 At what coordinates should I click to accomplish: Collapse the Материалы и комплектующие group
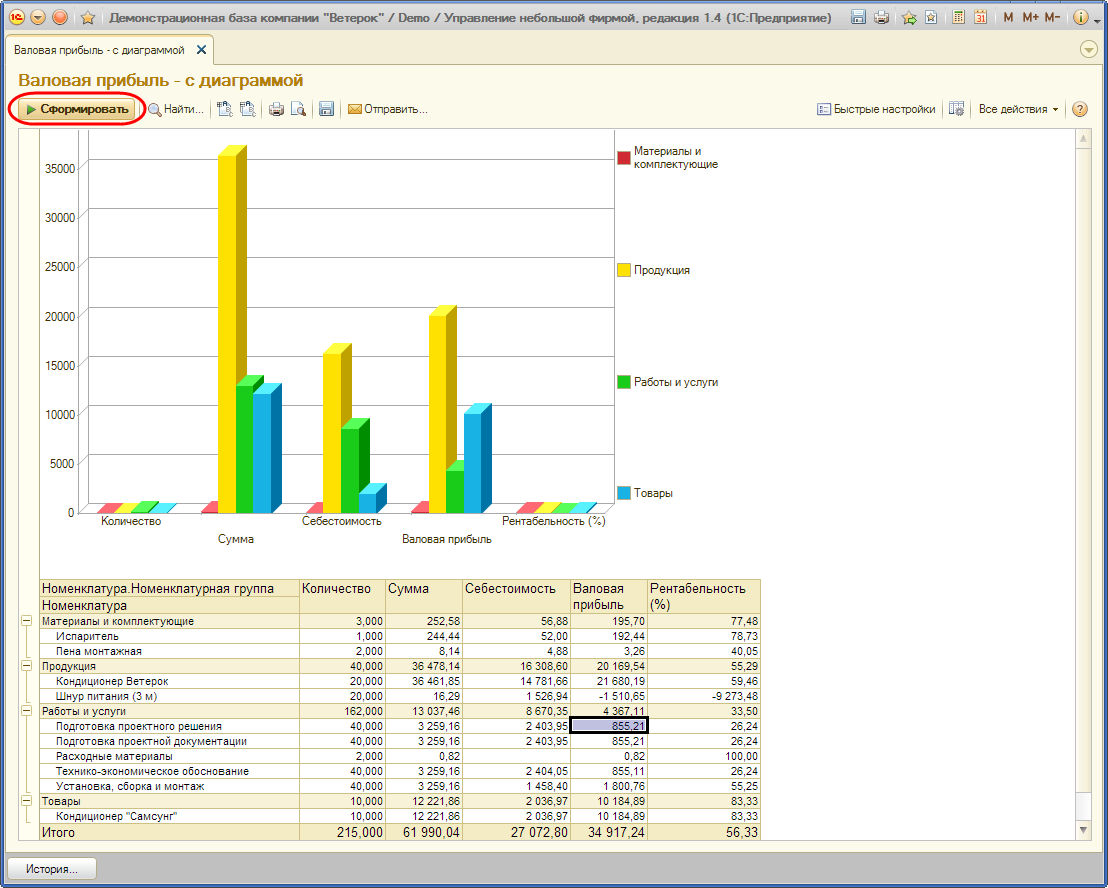point(27,621)
